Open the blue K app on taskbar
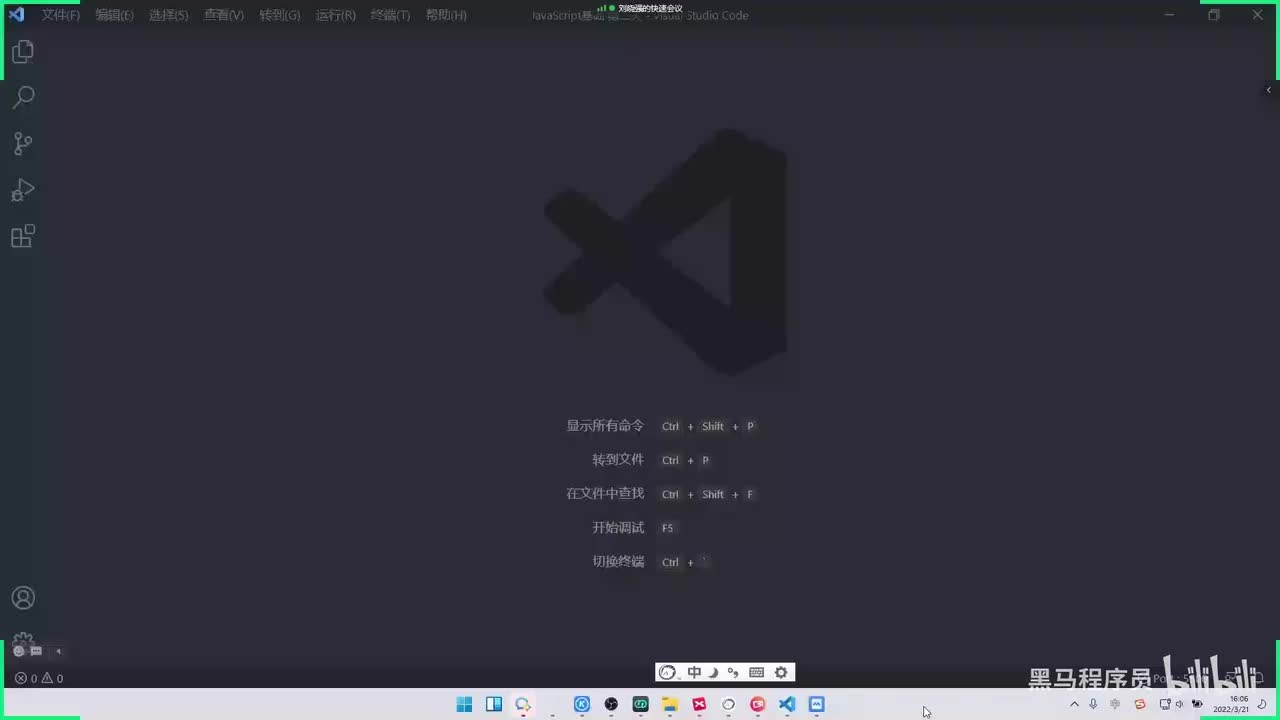The height and width of the screenshot is (720, 1280). tap(582, 704)
